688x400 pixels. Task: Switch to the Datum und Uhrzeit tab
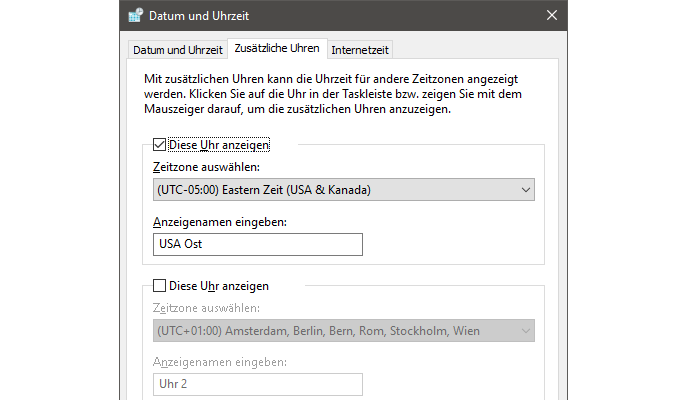[176, 49]
